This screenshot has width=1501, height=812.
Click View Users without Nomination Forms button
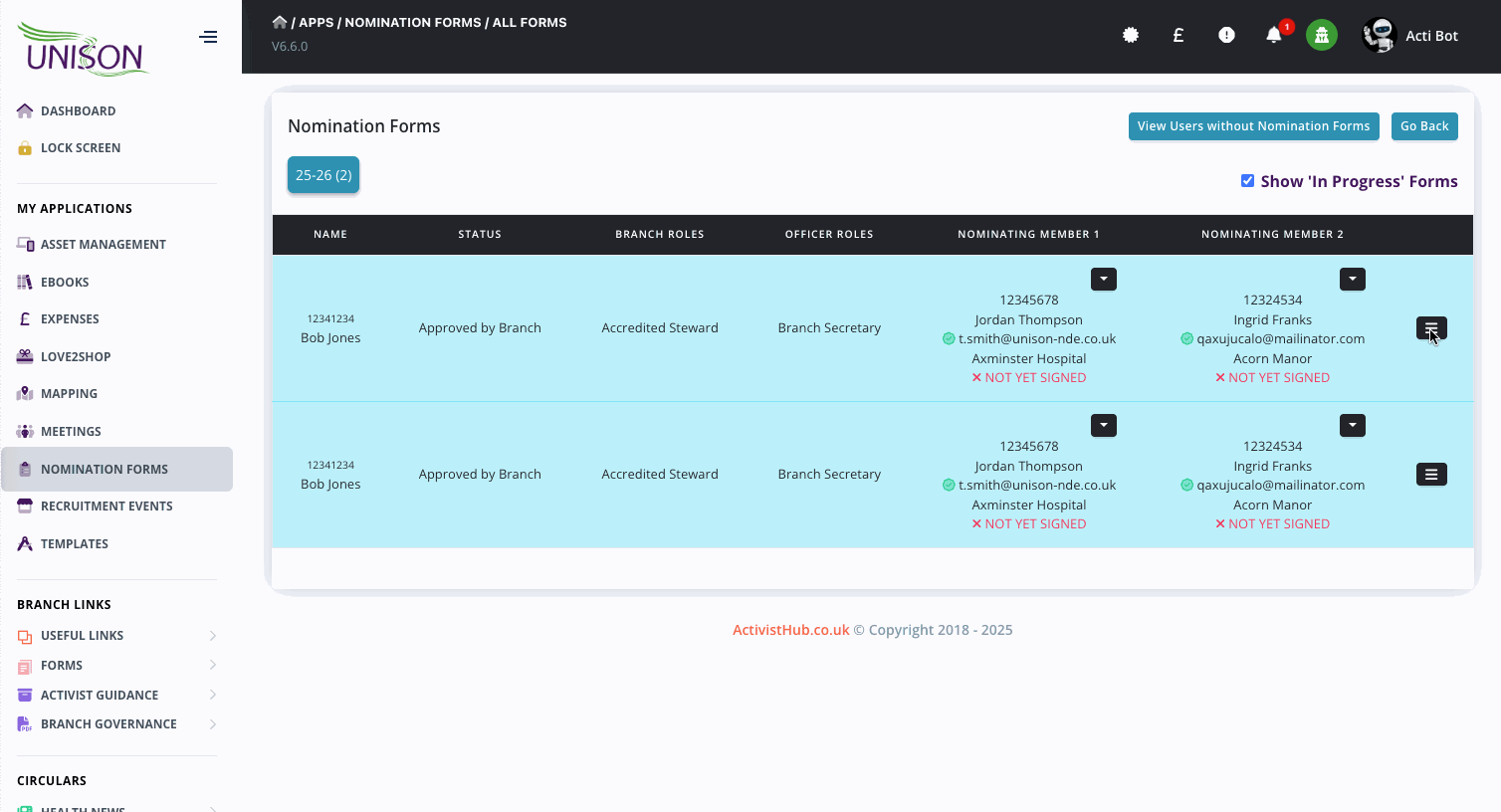tap(1253, 126)
